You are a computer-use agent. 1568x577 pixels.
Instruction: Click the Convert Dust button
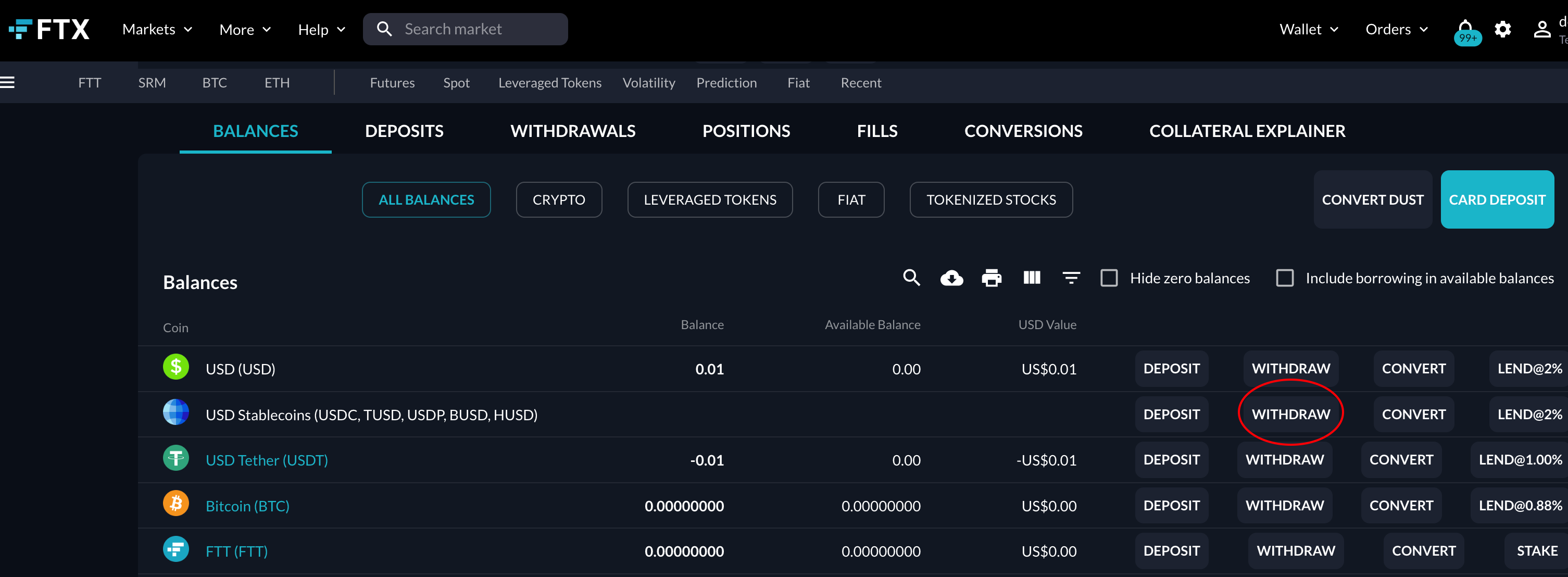[1373, 199]
